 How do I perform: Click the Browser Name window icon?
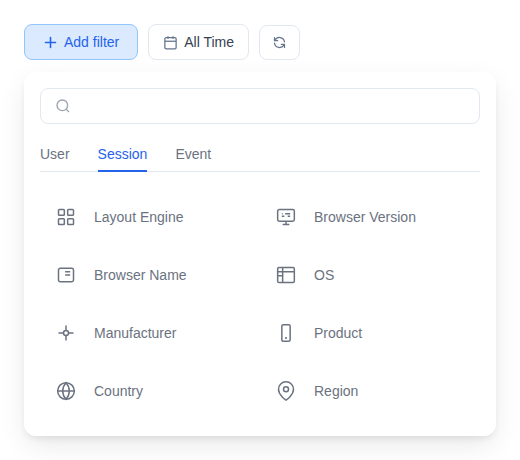click(x=66, y=275)
